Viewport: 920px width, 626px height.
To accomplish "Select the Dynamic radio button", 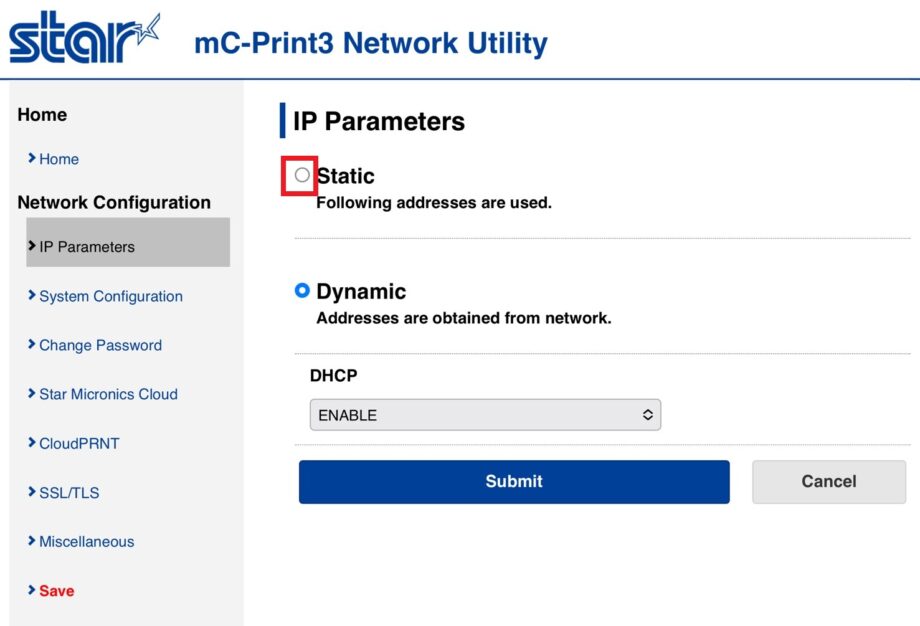I will (302, 291).
